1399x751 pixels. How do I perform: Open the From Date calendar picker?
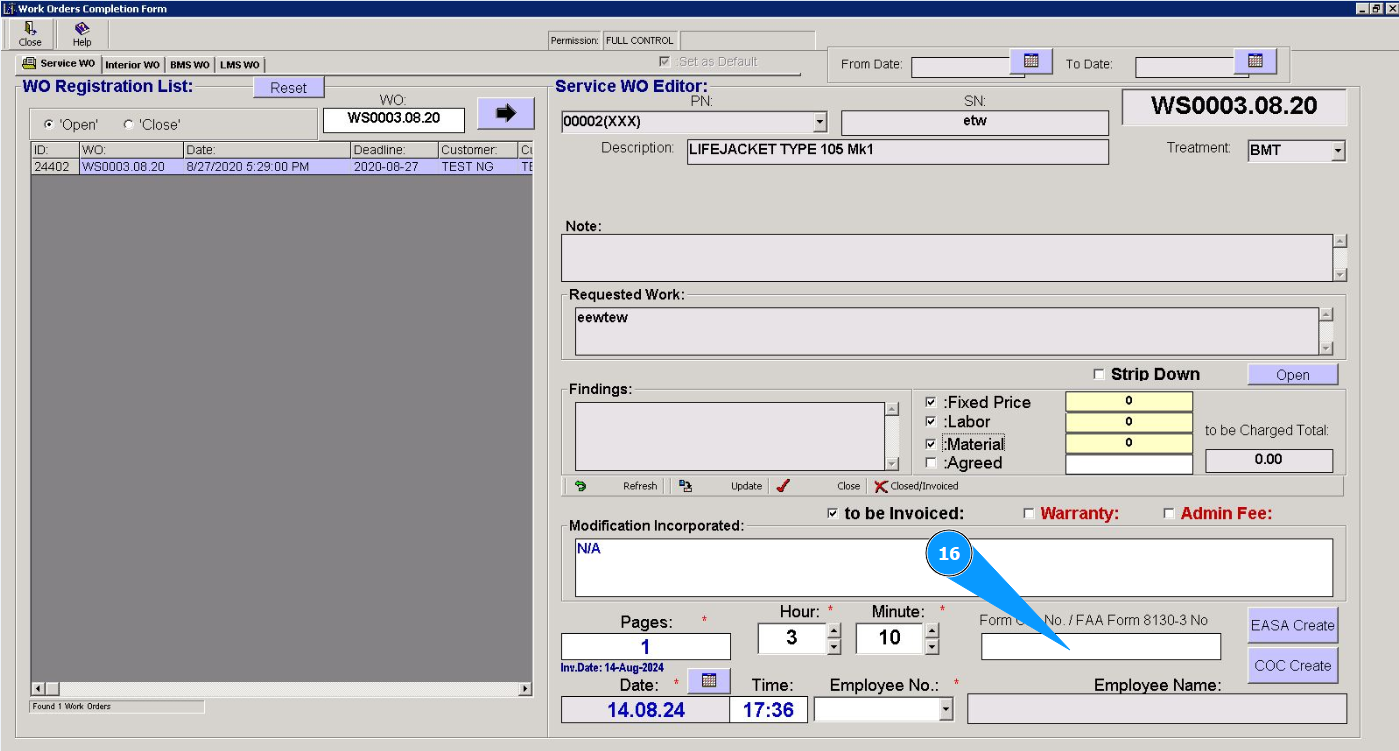(x=1031, y=62)
